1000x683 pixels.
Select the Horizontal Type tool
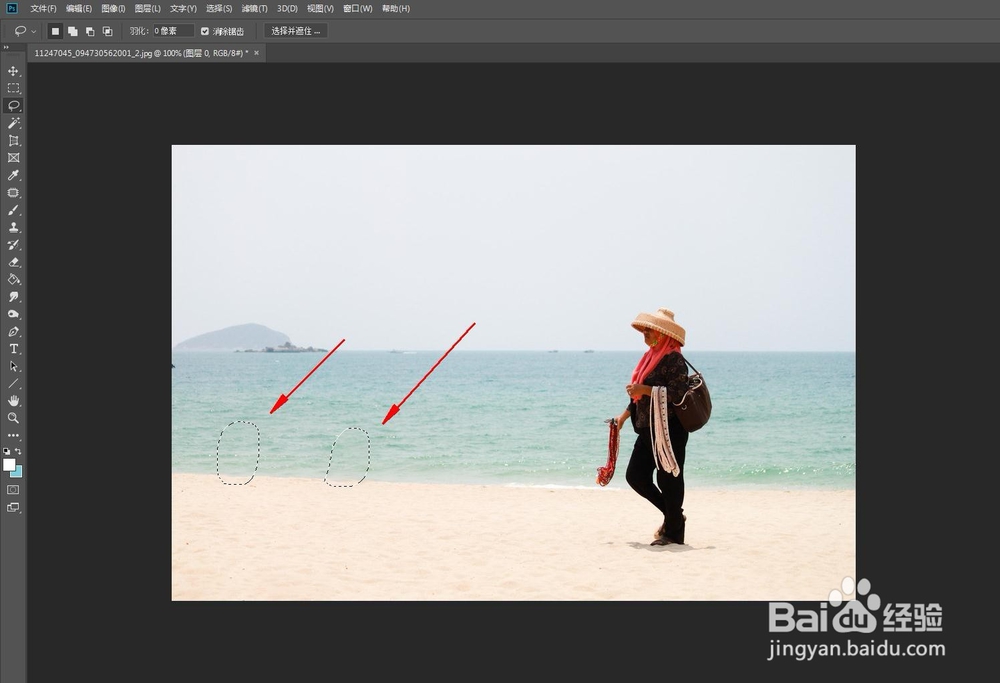pyautogui.click(x=13, y=349)
